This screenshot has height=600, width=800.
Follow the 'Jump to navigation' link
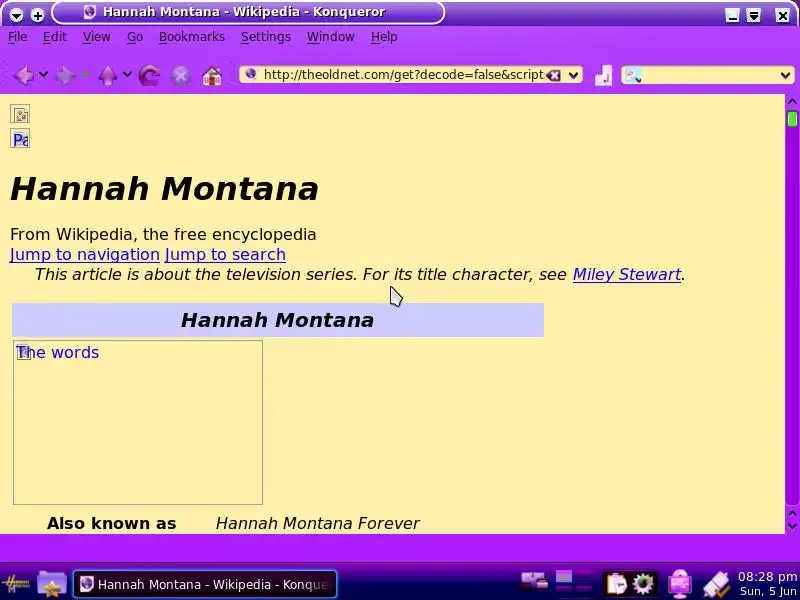(85, 255)
